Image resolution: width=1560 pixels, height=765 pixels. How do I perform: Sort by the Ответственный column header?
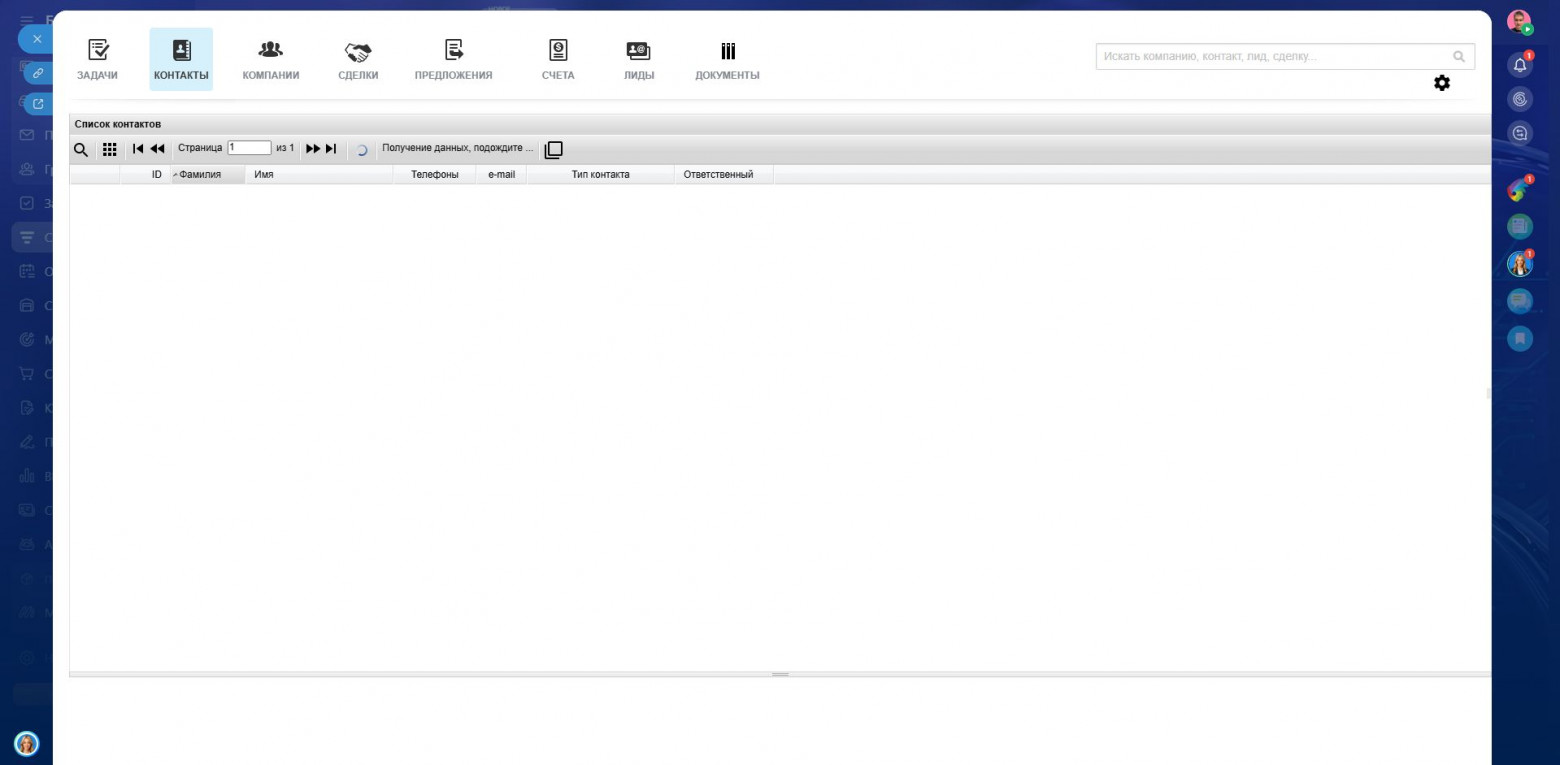click(718, 174)
